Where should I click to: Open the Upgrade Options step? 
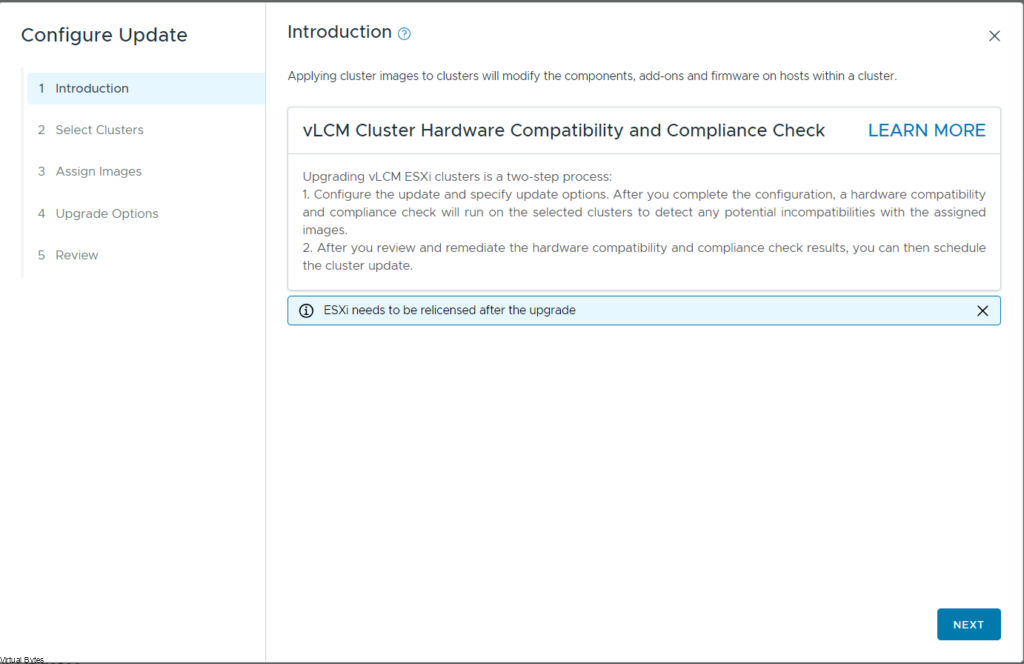(106, 214)
